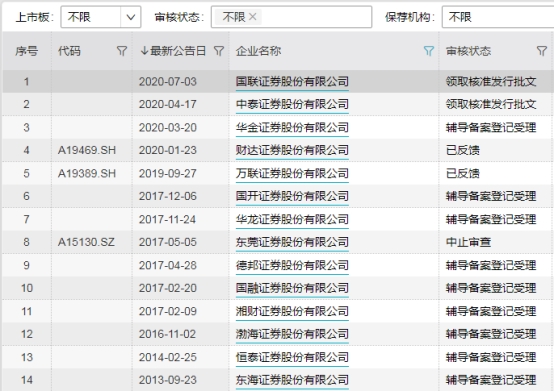Viewport: 554px width, 392px height.
Task: Open 中泰证券股份有限公司 company link
Action: click(292, 104)
